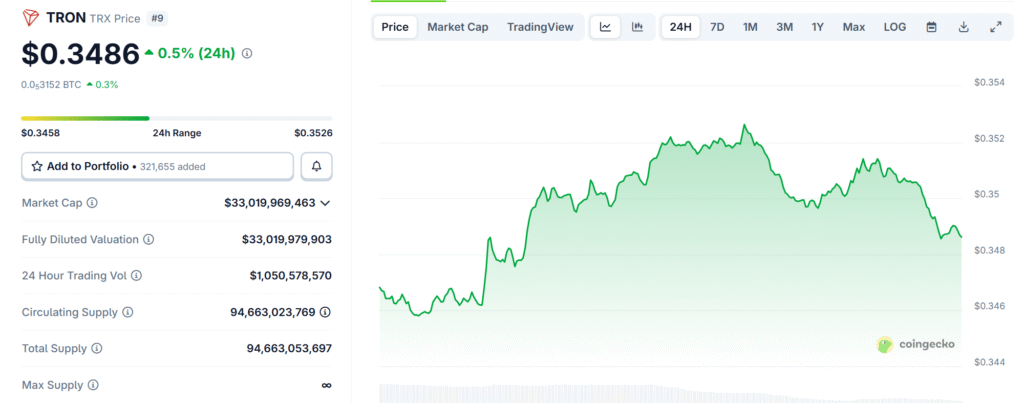Expand Market Cap details chevron

[x=325, y=203]
